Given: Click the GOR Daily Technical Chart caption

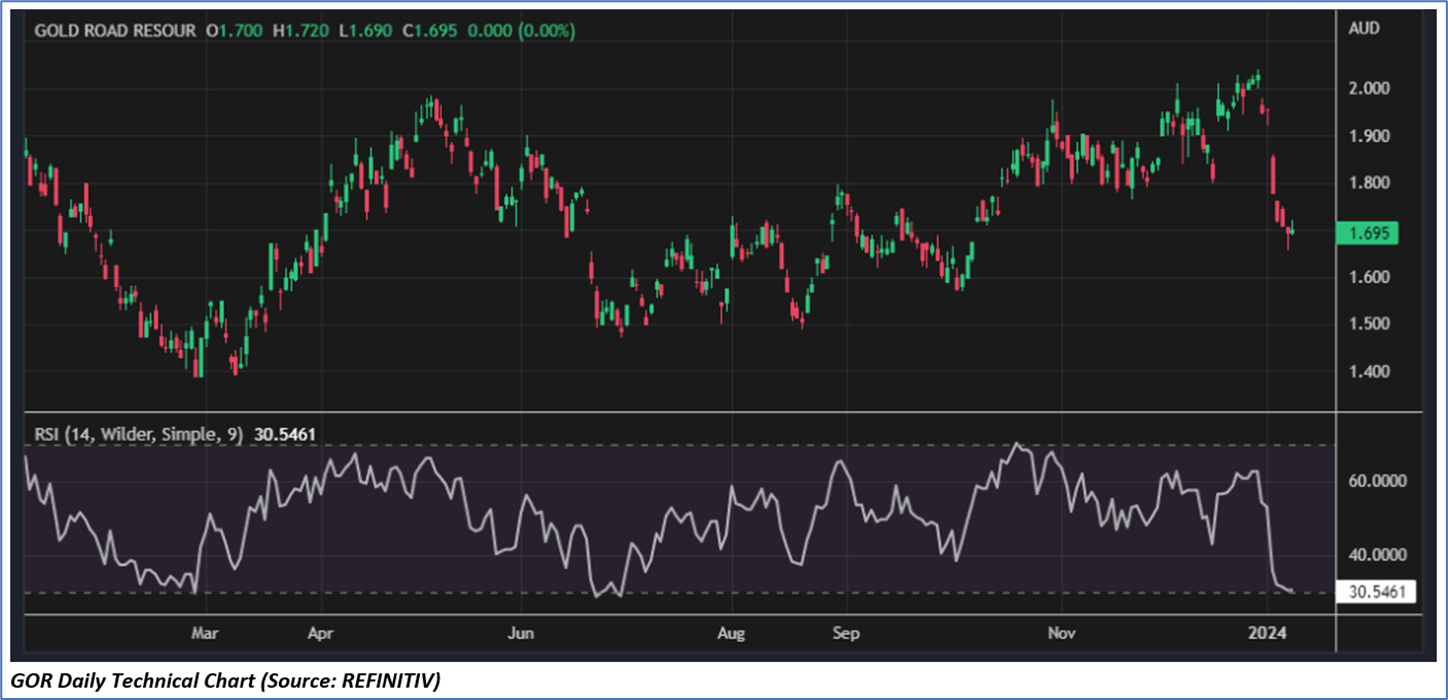Looking at the screenshot, I should [225, 680].
